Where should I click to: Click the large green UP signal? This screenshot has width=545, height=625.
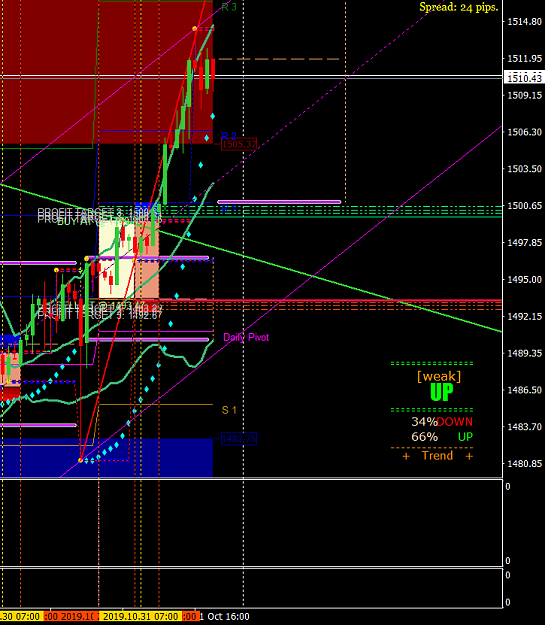(442, 392)
